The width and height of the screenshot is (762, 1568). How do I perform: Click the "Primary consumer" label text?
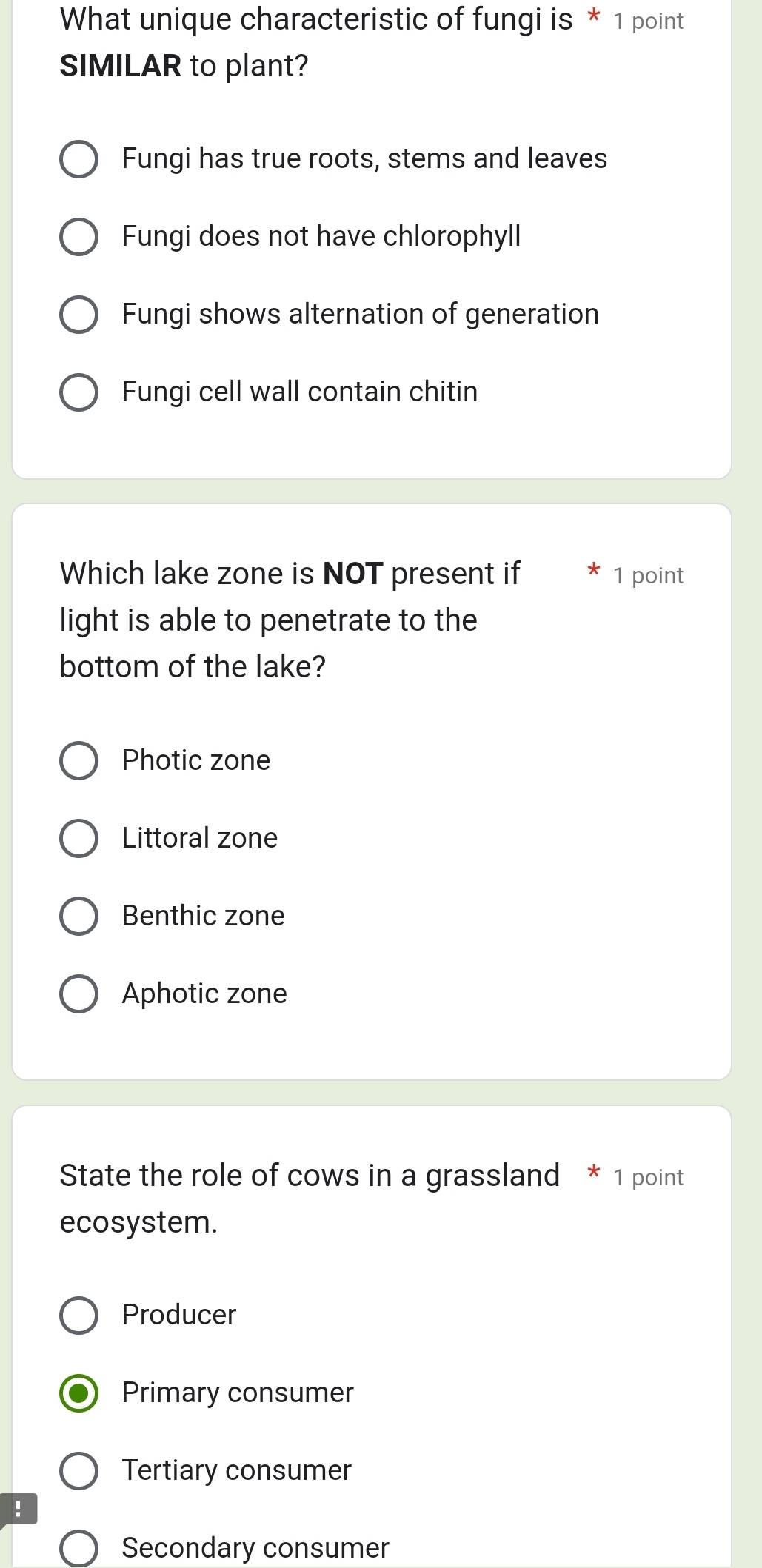coord(238,1393)
